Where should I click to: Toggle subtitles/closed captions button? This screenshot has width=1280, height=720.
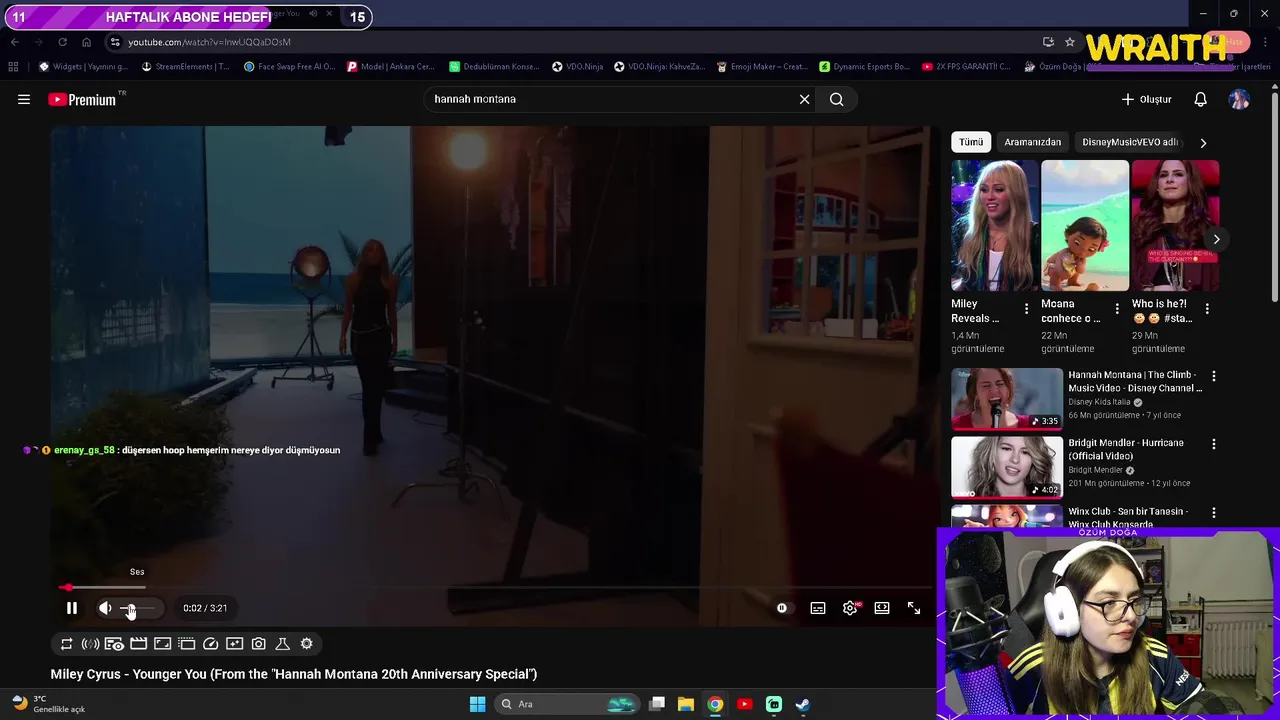818,608
